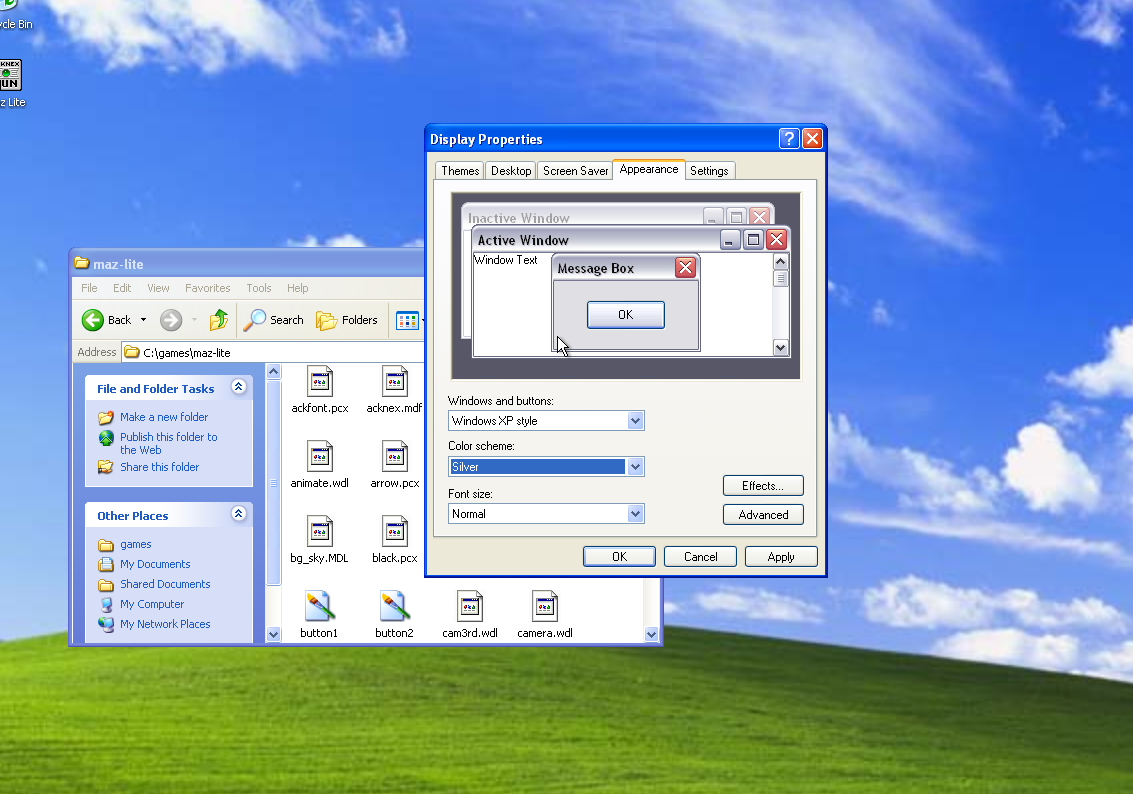This screenshot has height=794, width=1133.
Task: Open My Documents in Other Places
Action: [155, 564]
